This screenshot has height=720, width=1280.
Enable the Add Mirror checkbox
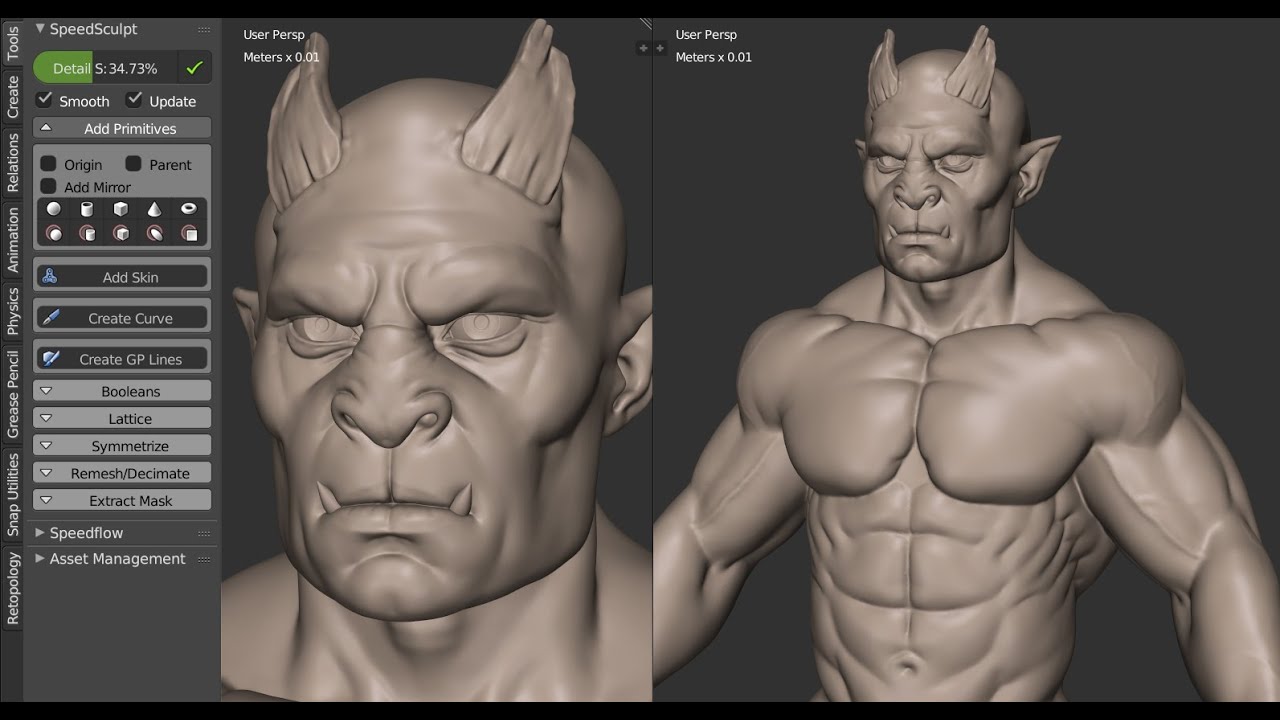(48, 186)
